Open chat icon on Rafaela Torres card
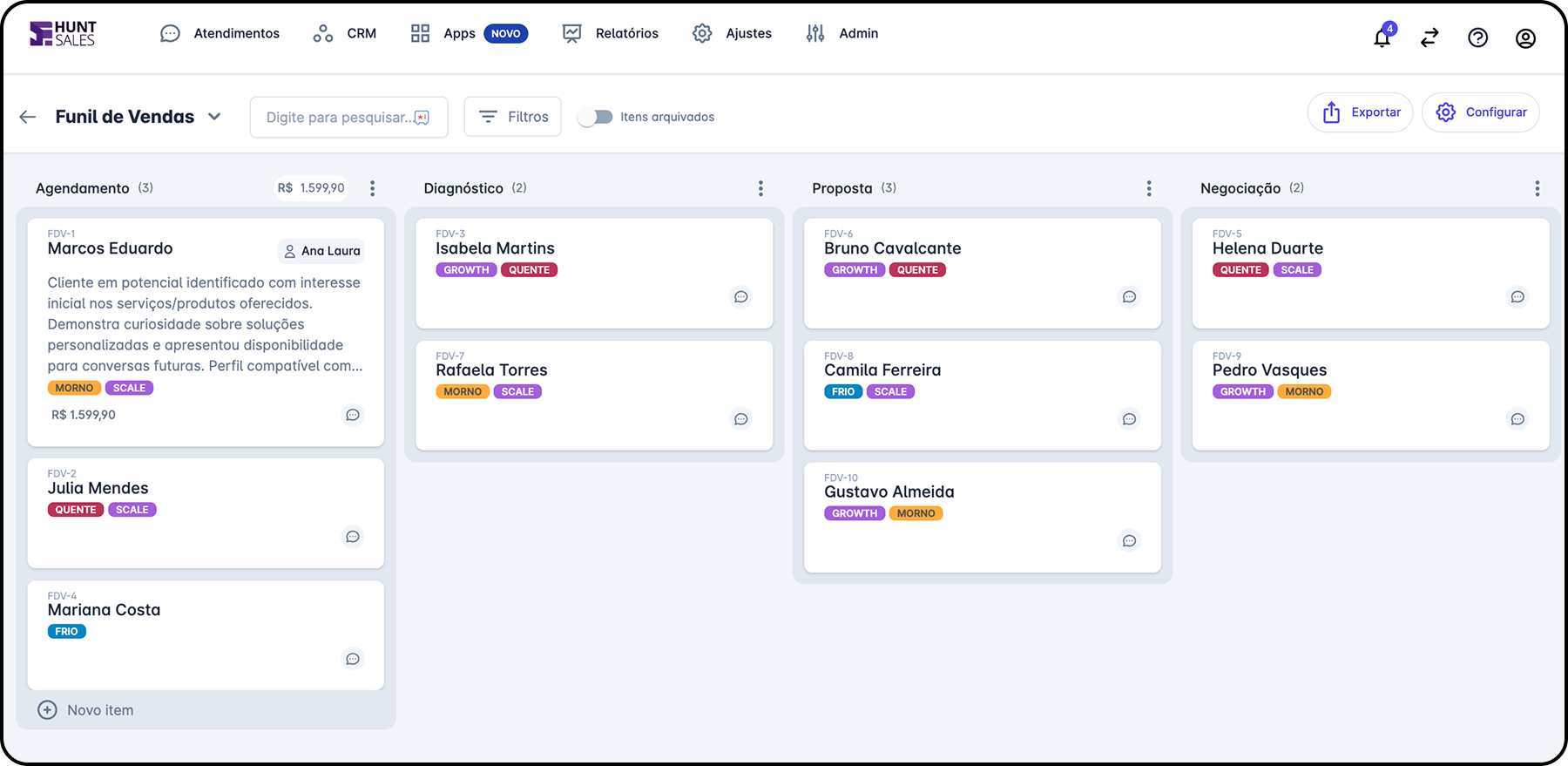This screenshot has width=1568, height=766. 741,419
